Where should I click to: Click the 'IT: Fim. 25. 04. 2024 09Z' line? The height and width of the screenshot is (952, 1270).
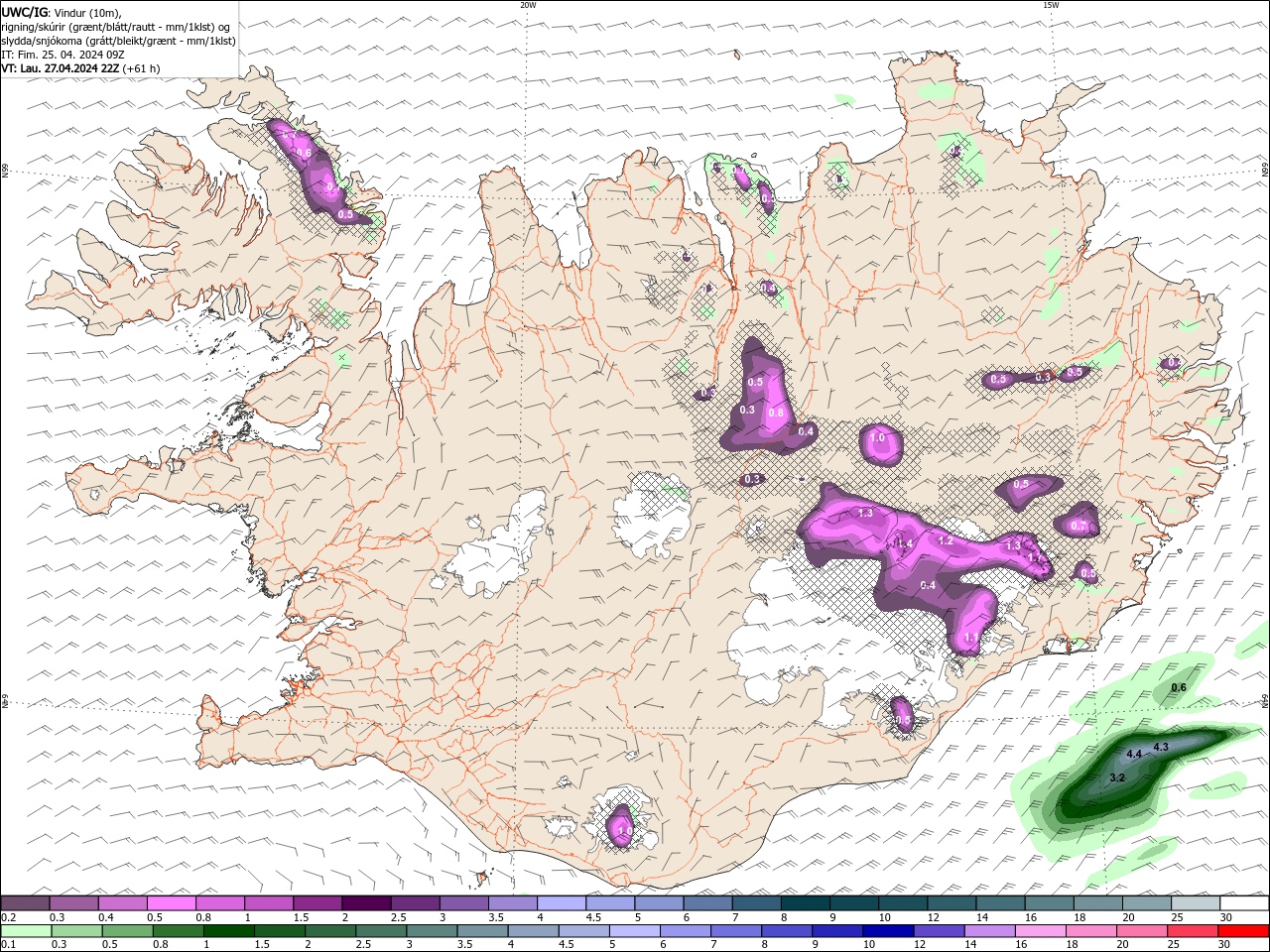coord(63,55)
